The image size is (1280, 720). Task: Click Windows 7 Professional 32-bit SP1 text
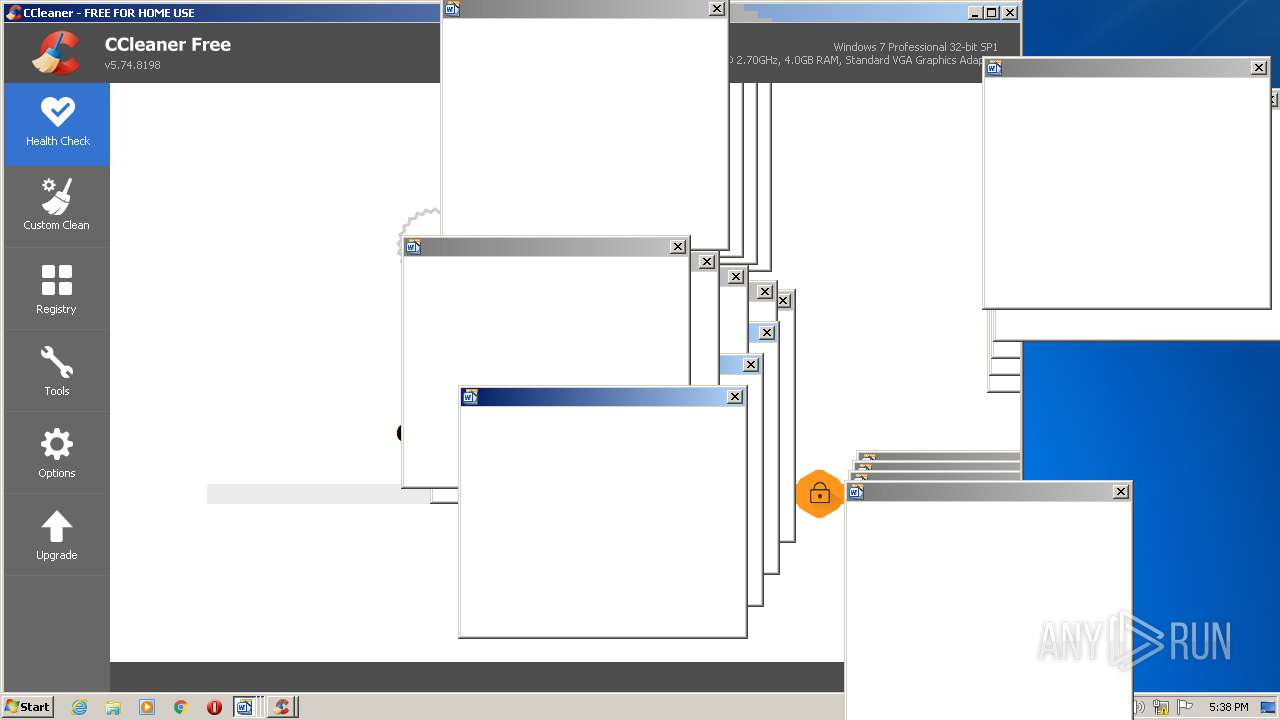pos(915,47)
